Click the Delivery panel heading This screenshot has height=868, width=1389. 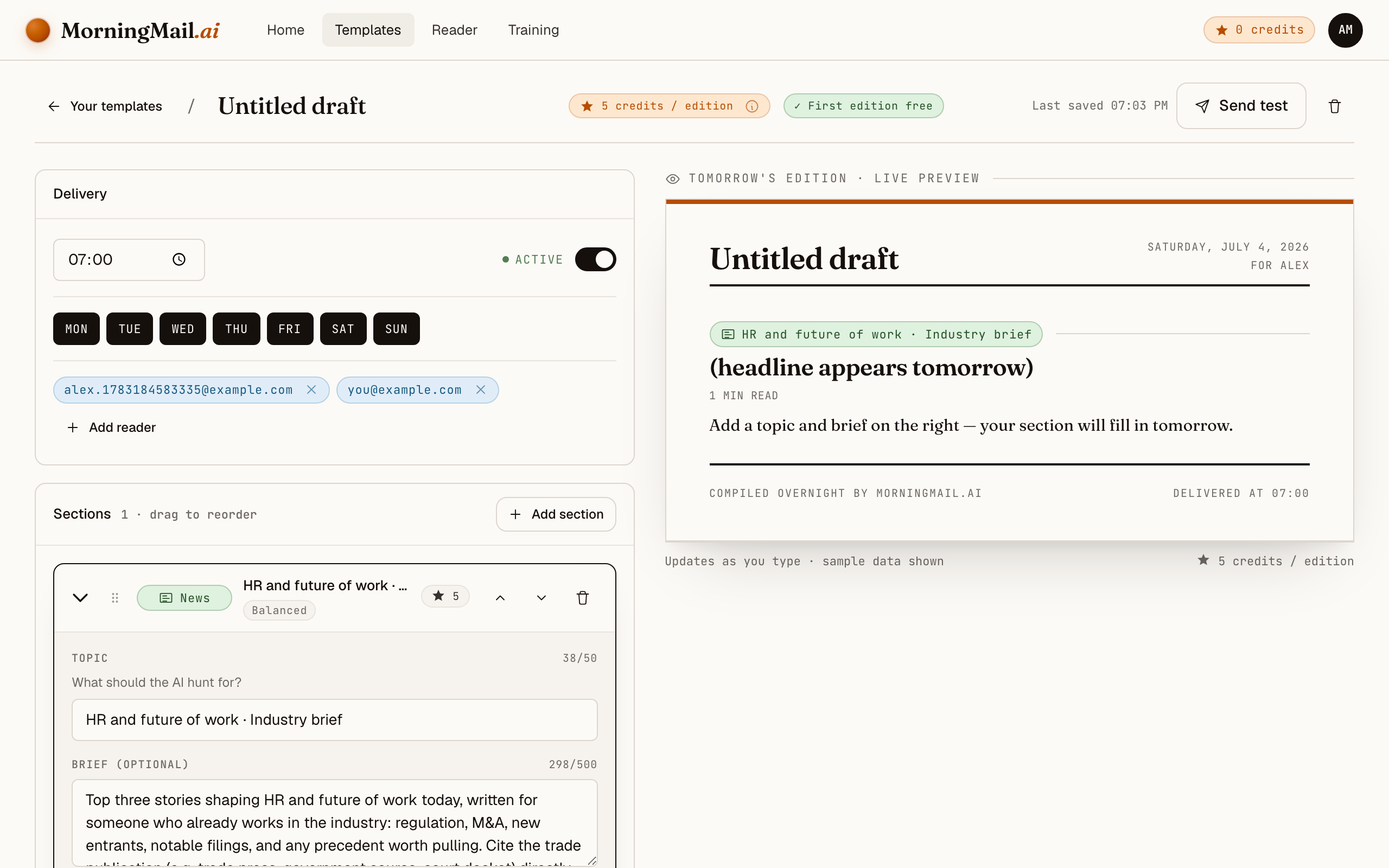(x=80, y=194)
